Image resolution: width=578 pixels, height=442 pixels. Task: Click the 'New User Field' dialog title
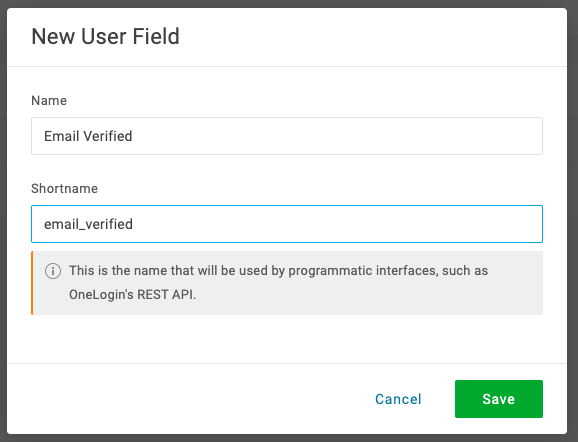(x=105, y=36)
